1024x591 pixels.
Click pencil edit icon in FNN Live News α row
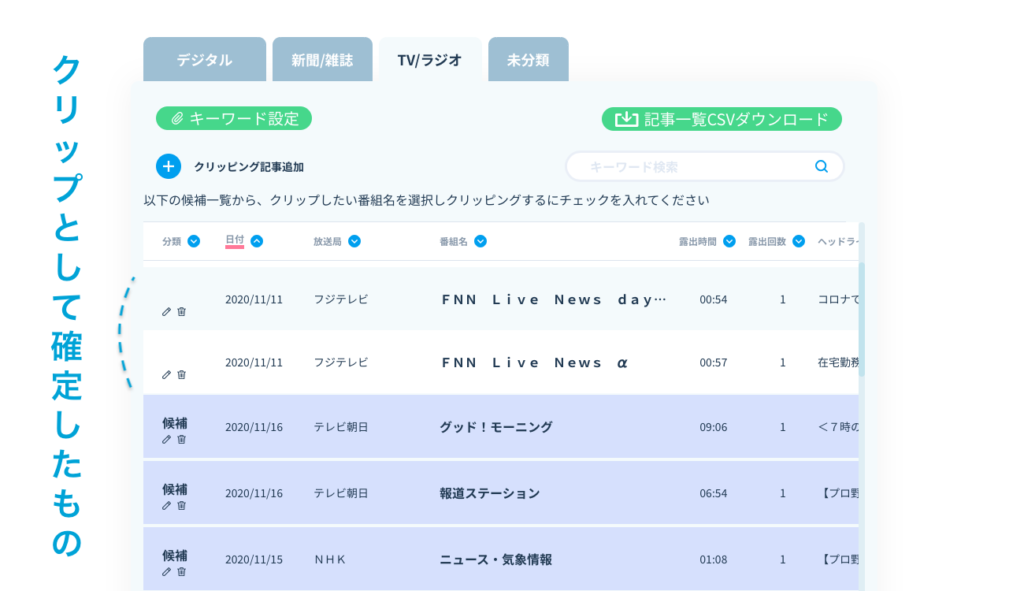click(x=167, y=375)
